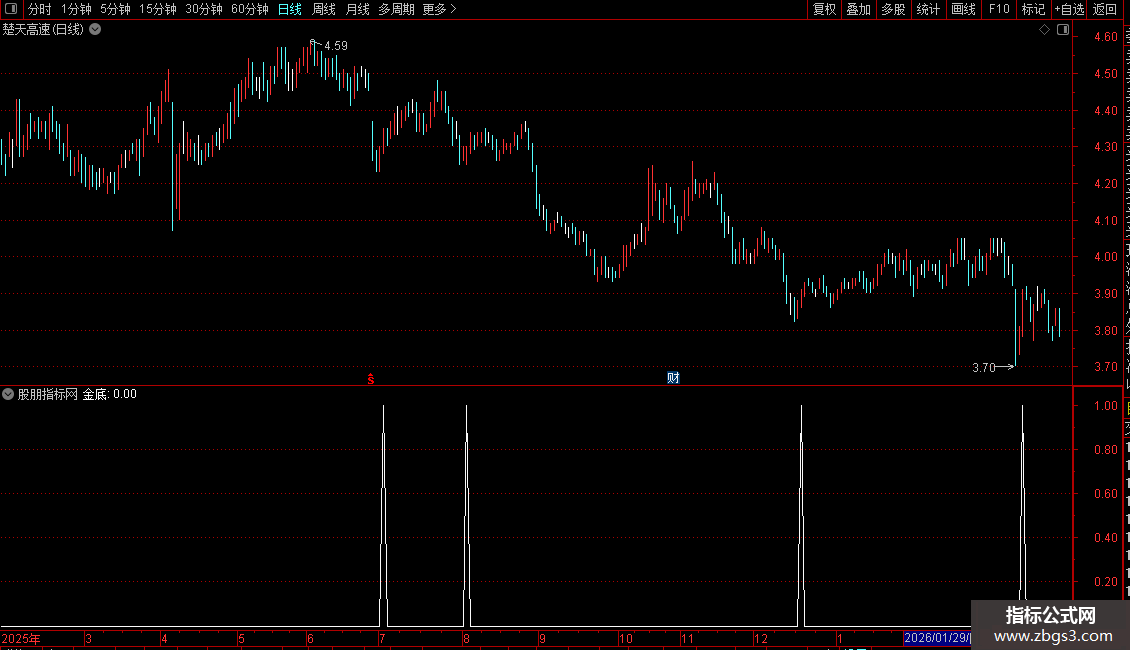Expand the 更多 periods menu

[x=440, y=9]
